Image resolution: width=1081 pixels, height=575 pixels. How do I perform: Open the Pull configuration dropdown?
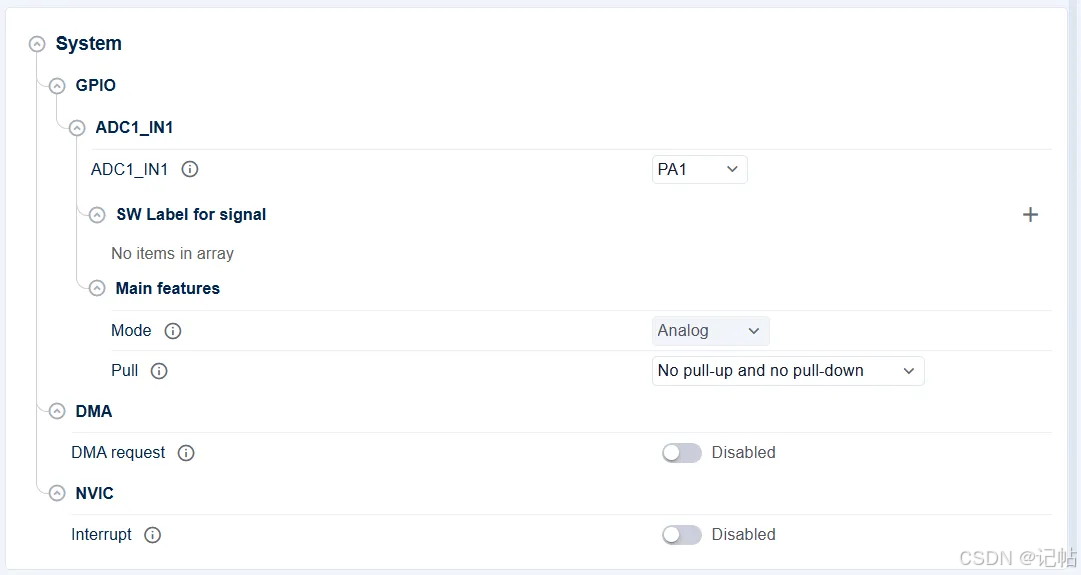[x=787, y=371]
